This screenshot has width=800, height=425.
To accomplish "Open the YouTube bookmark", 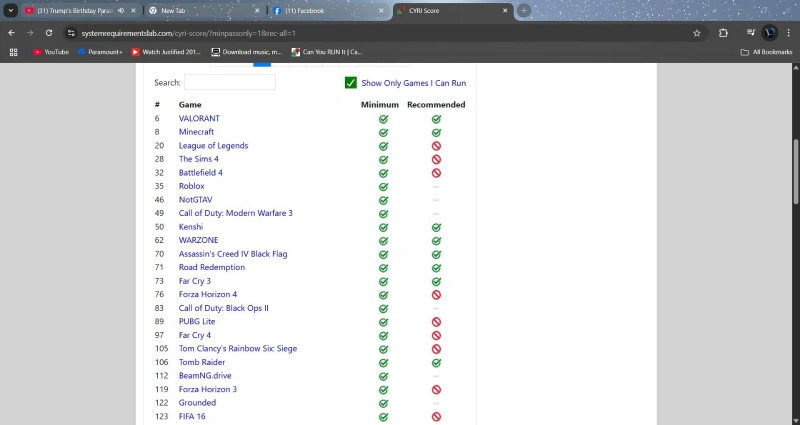I will tap(51, 52).
